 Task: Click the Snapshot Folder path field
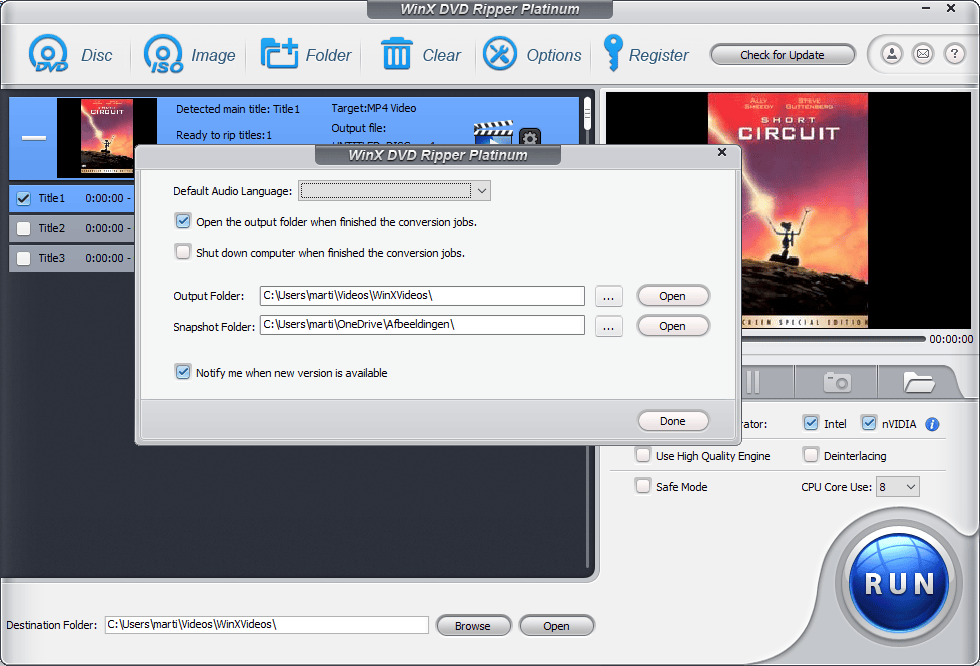pyautogui.click(x=422, y=325)
